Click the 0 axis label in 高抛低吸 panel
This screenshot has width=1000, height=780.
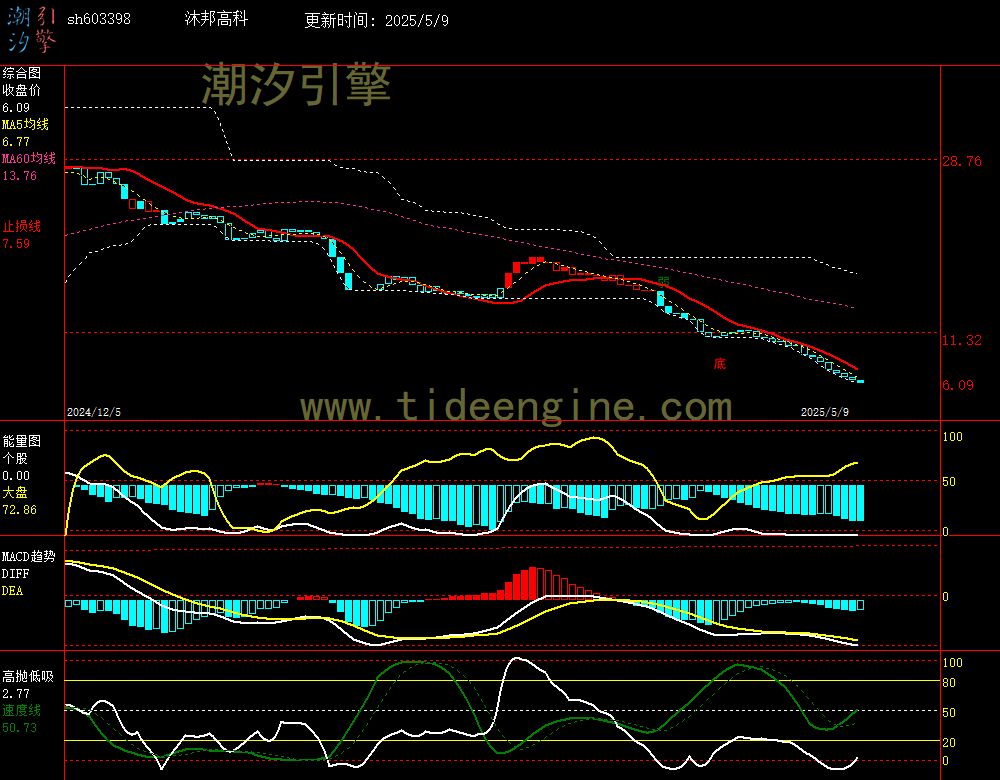[946, 760]
